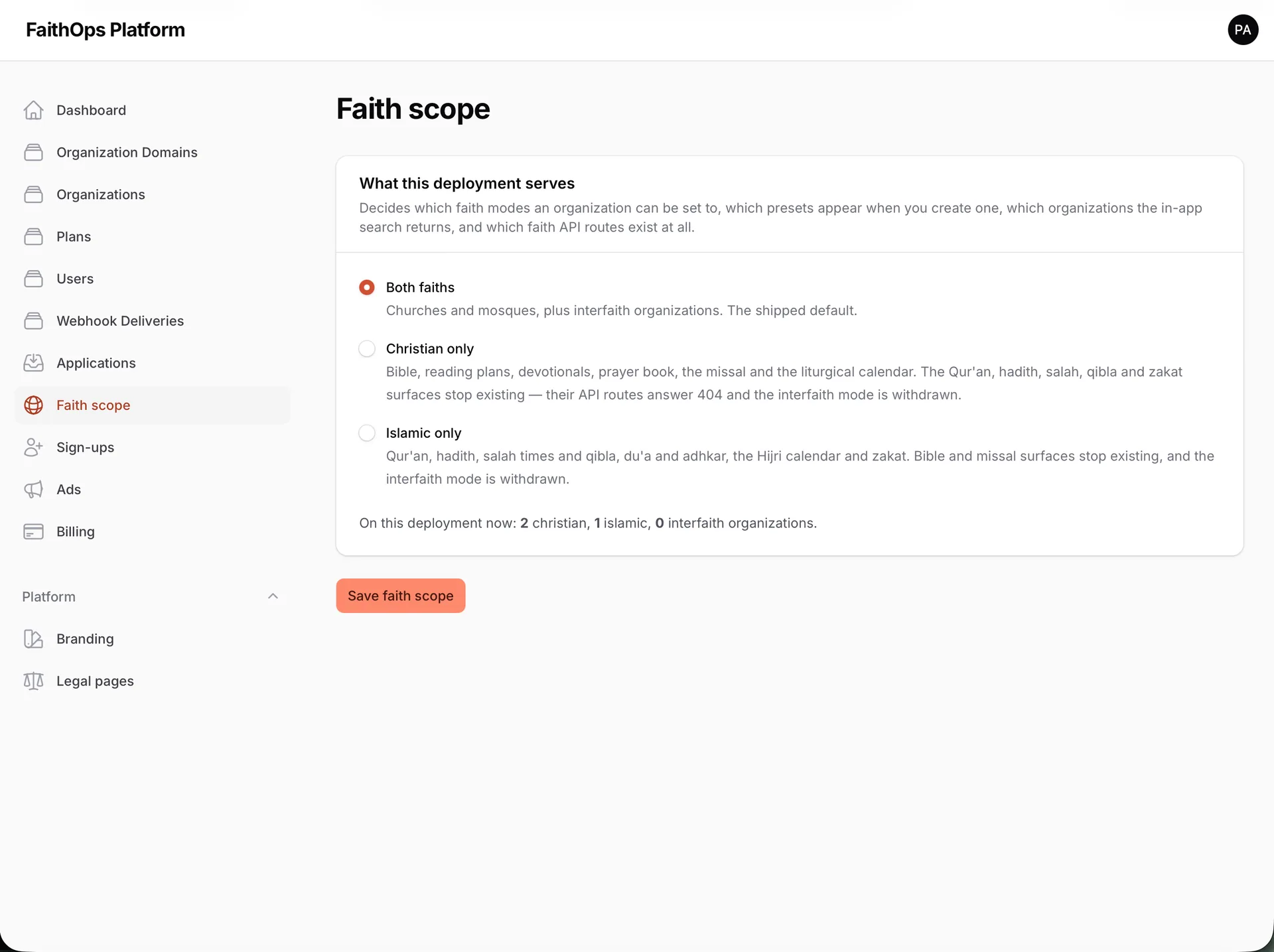Click the Ads megaphone icon
This screenshot has height=952, width=1274.
click(33, 490)
